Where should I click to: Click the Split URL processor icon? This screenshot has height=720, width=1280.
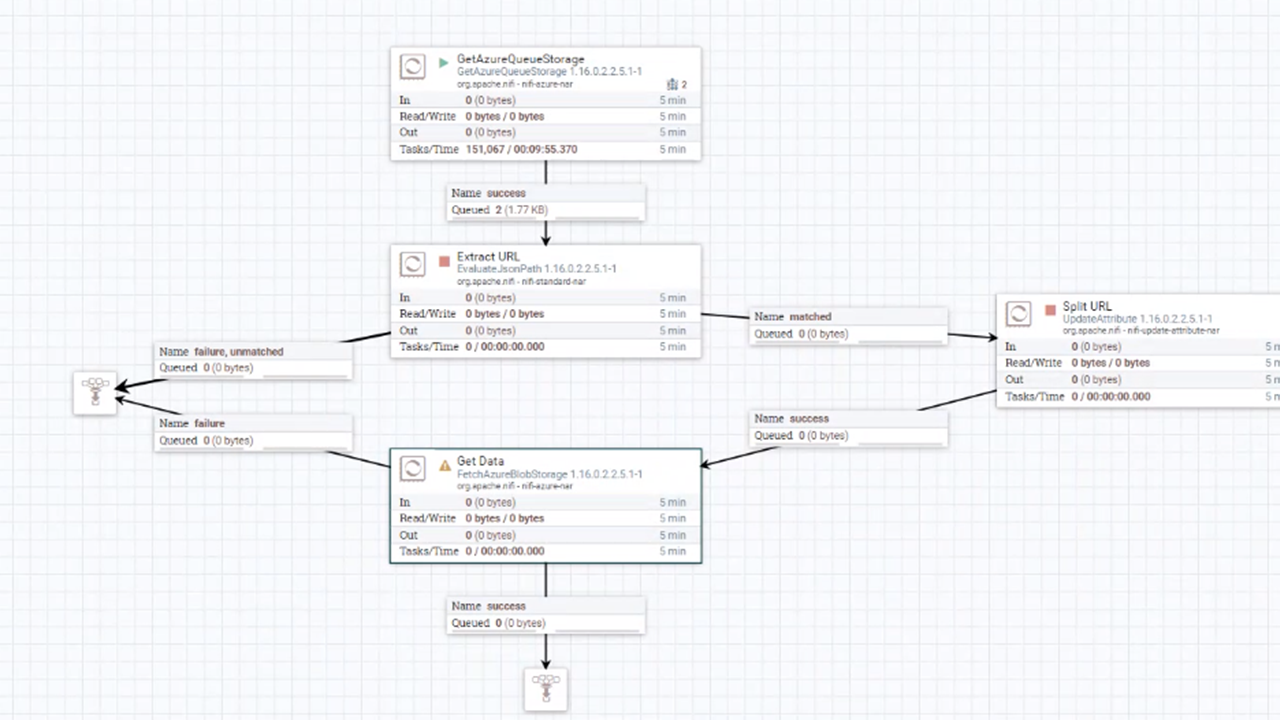click(1019, 313)
